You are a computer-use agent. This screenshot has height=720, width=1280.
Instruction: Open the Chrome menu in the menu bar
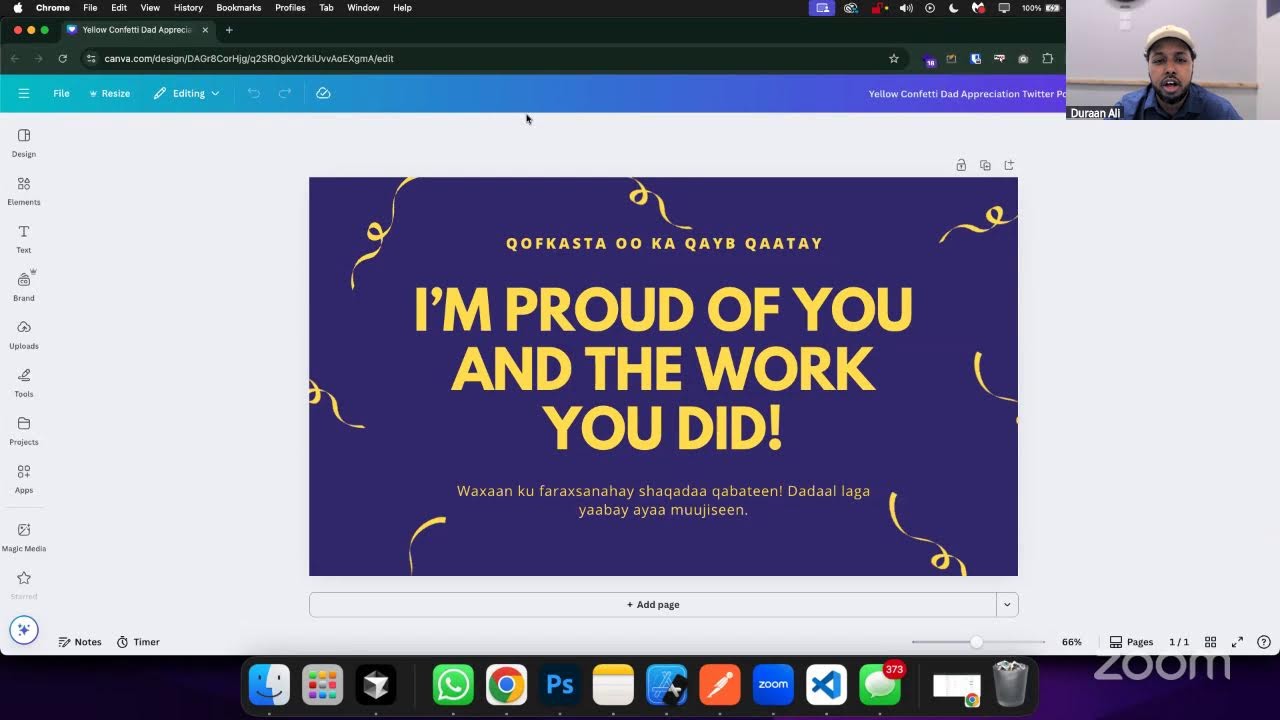click(53, 8)
